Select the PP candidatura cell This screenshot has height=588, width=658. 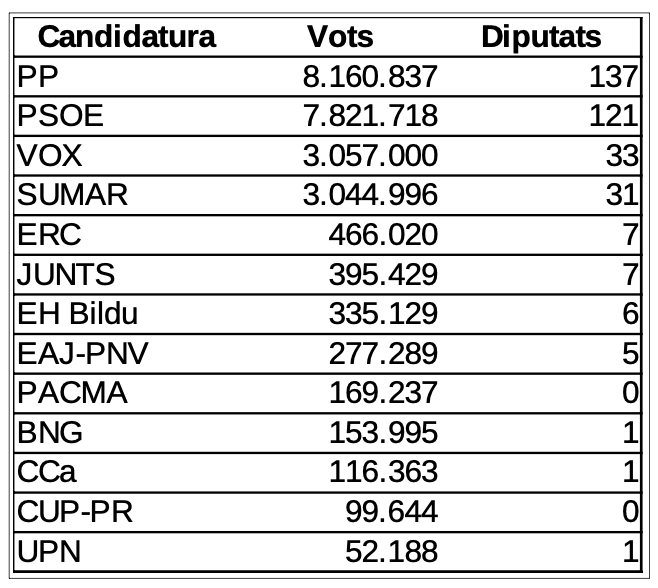pos(37,77)
